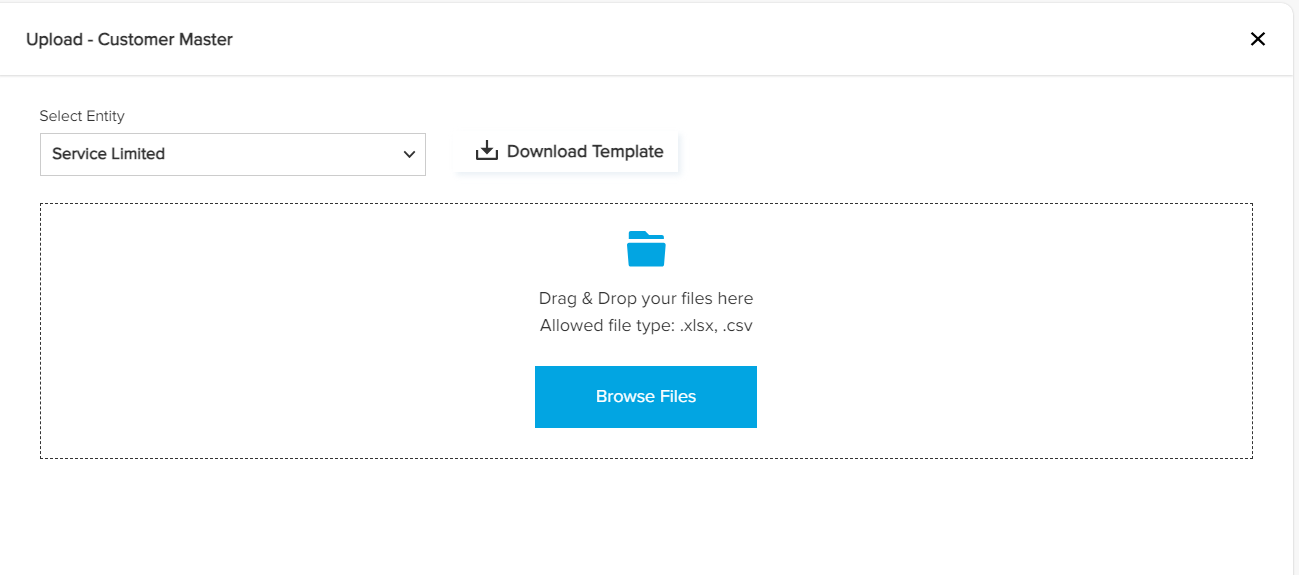Click the Download Template button
Image resolution: width=1299 pixels, height=575 pixels.
click(568, 152)
